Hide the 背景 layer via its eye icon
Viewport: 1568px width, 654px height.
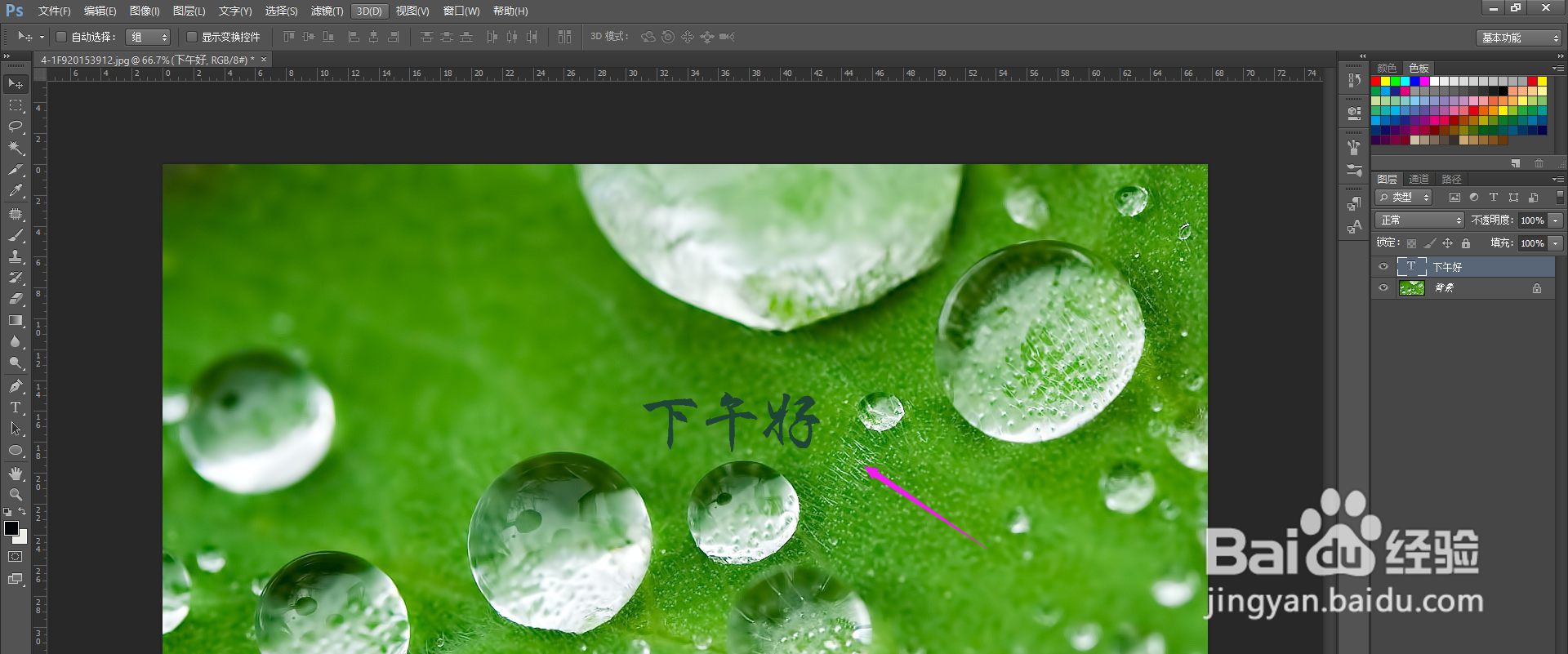(x=1383, y=287)
